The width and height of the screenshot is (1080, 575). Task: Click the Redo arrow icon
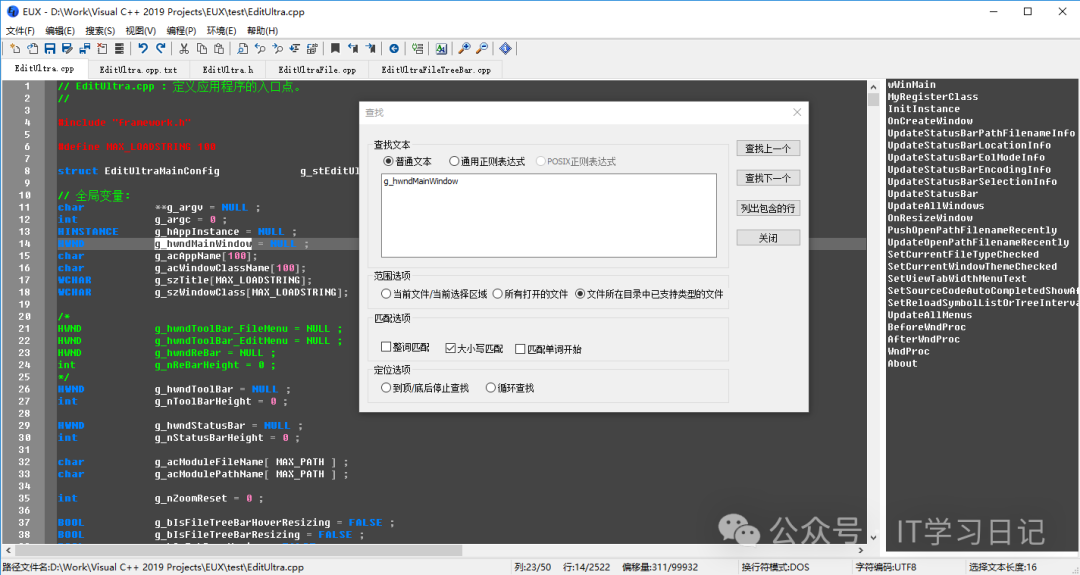160,48
